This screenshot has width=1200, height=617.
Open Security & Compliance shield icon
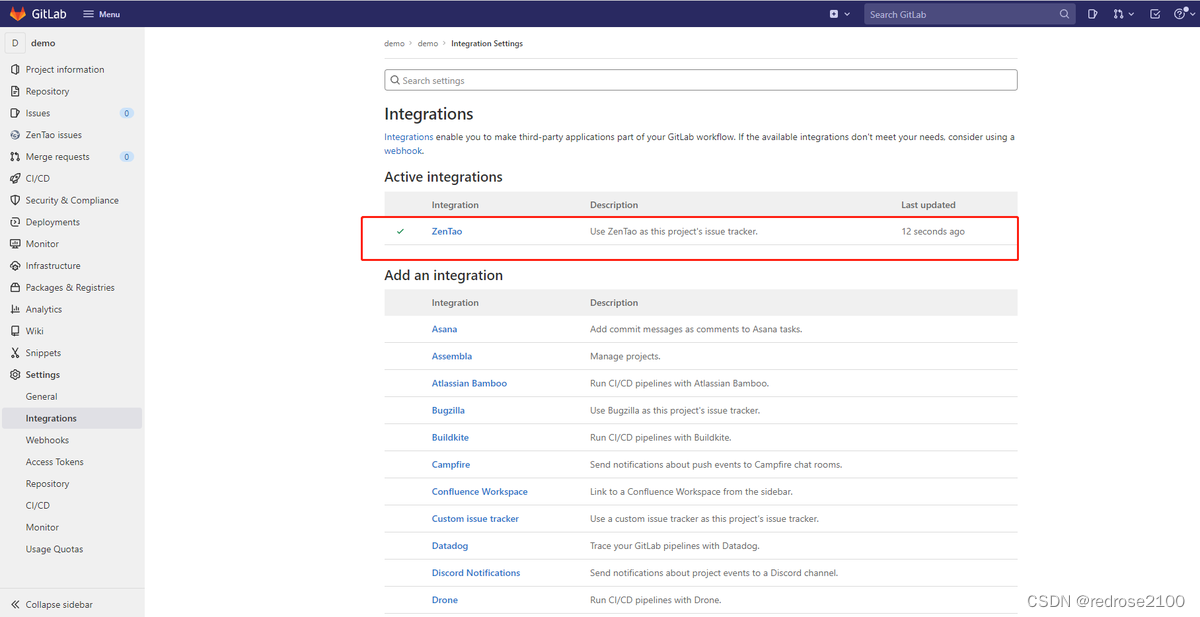15,200
